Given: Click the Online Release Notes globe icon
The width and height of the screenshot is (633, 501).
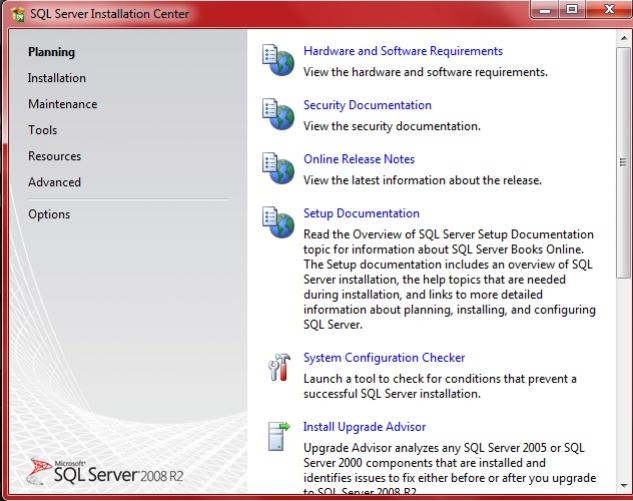Looking at the screenshot, I should coord(278,168).
